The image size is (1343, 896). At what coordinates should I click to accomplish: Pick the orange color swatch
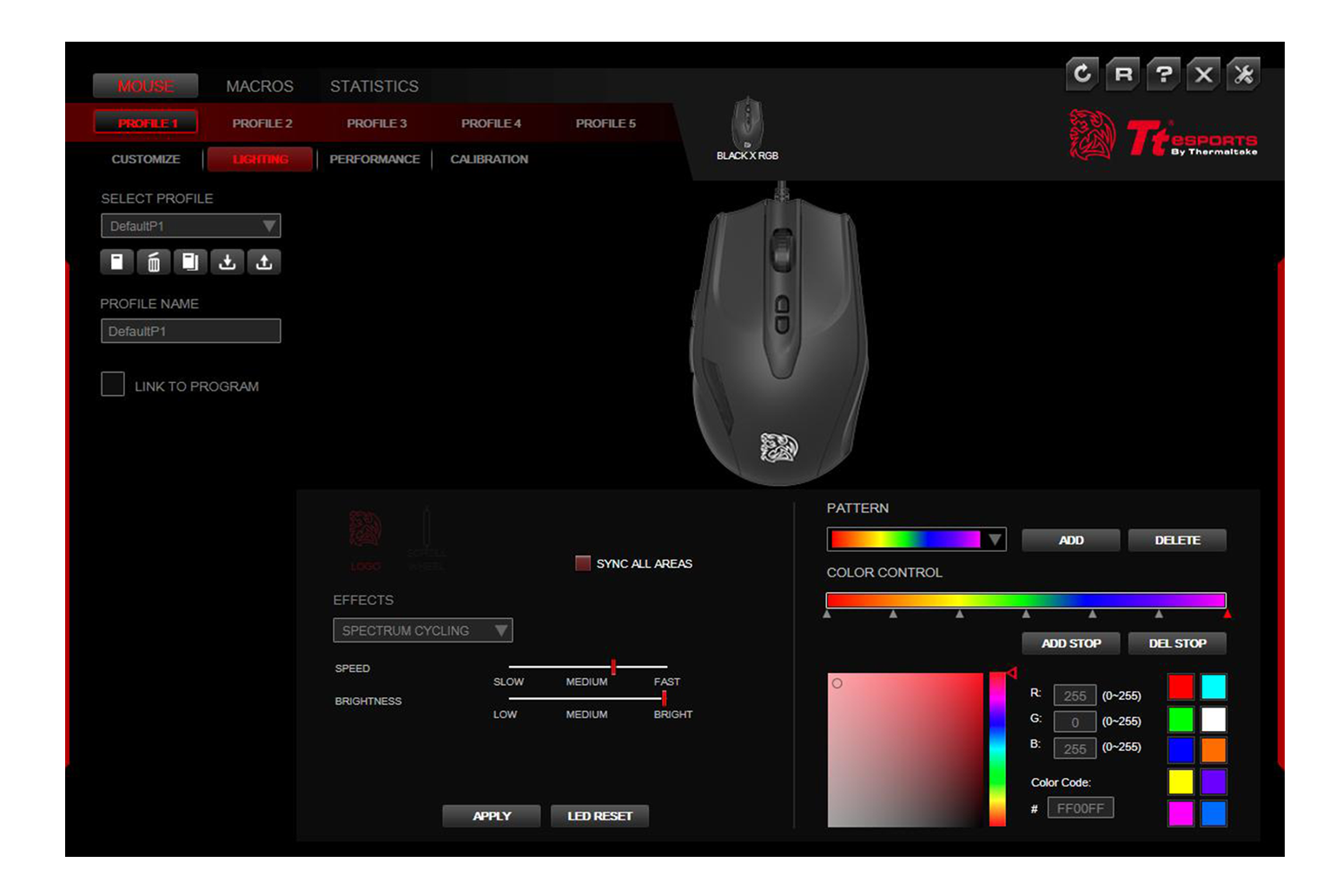(x=1213, y=750)
